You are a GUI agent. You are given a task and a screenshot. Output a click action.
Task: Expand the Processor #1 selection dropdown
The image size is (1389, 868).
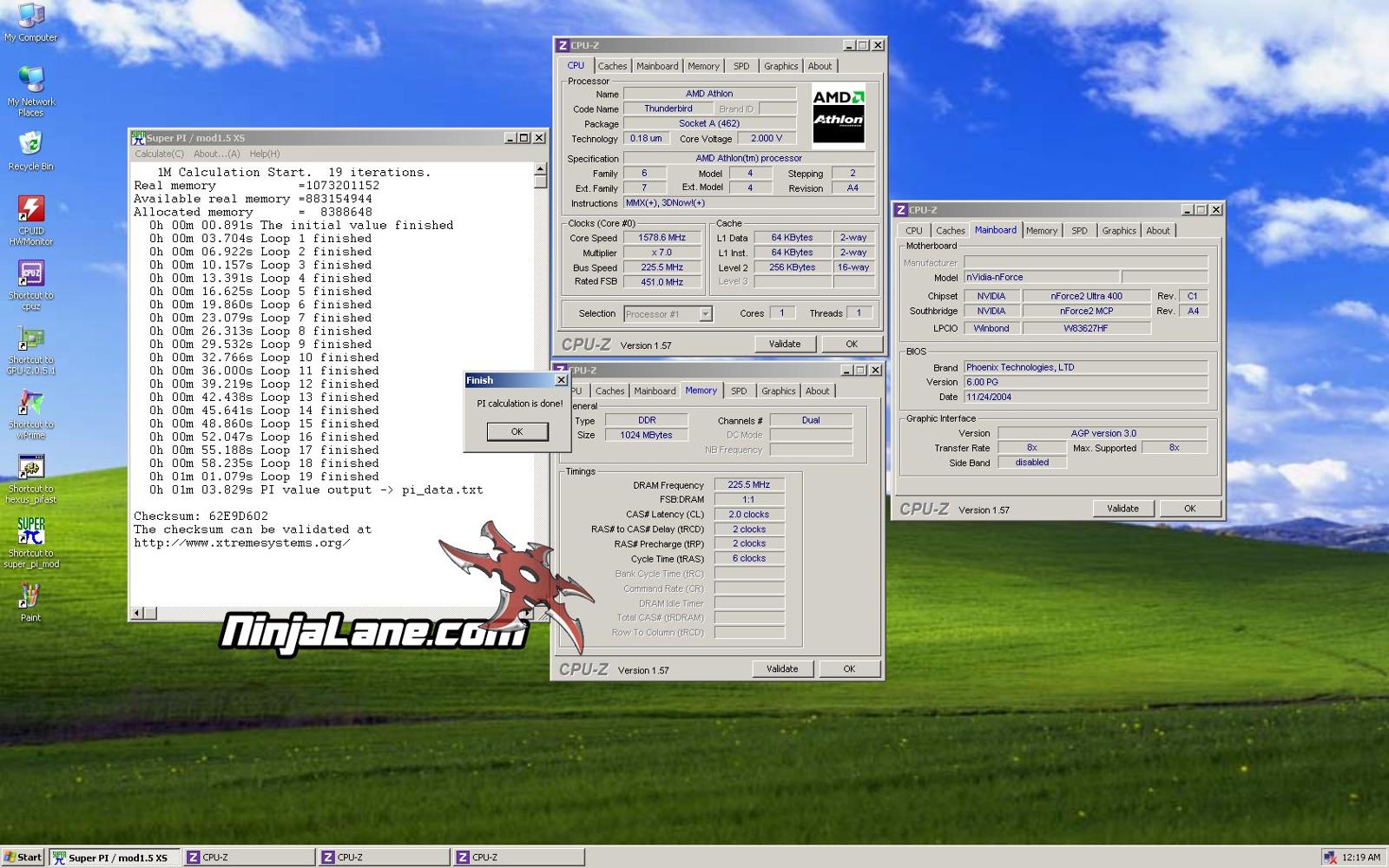tap(706, 314)
